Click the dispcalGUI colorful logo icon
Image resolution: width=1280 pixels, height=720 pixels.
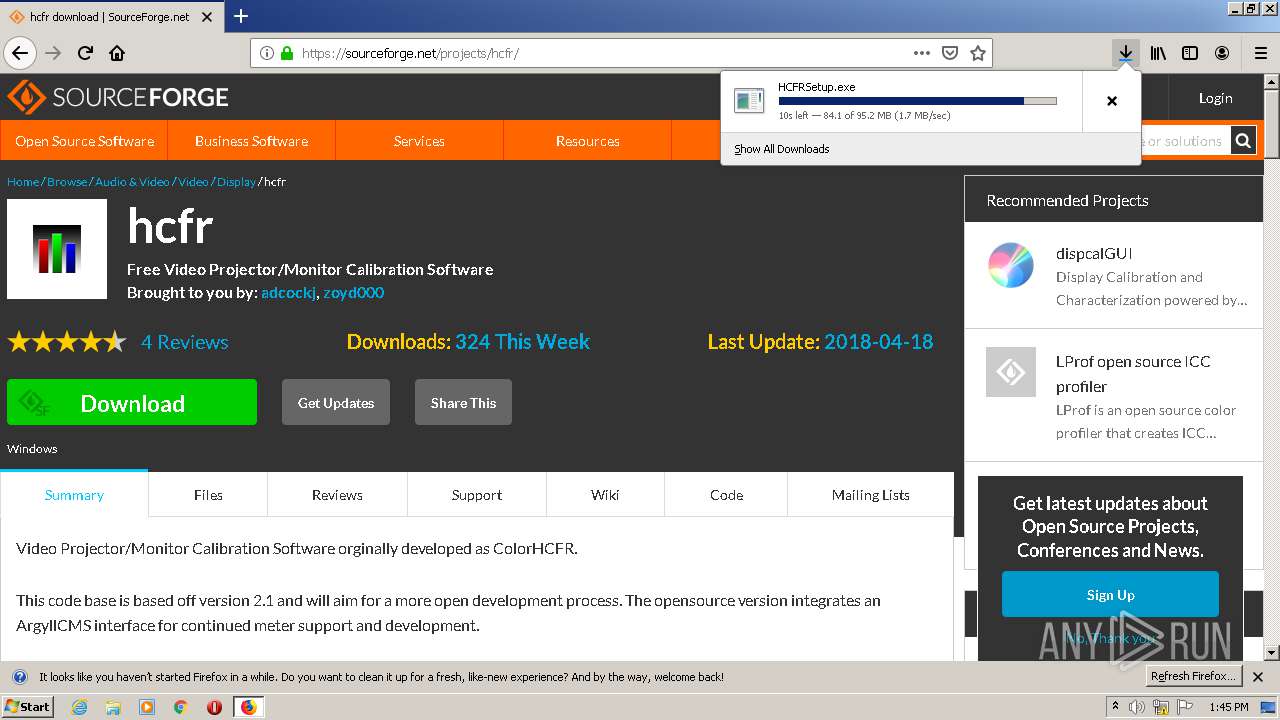1011,266
